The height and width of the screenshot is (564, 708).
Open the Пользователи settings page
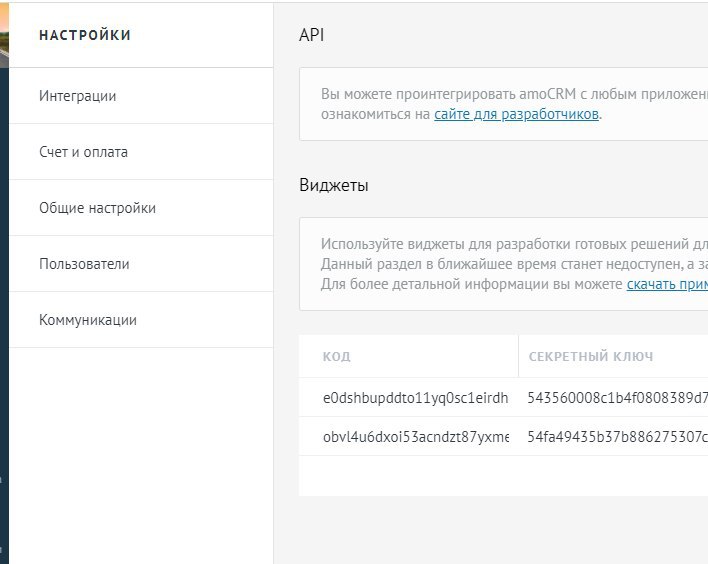point(84,264)
